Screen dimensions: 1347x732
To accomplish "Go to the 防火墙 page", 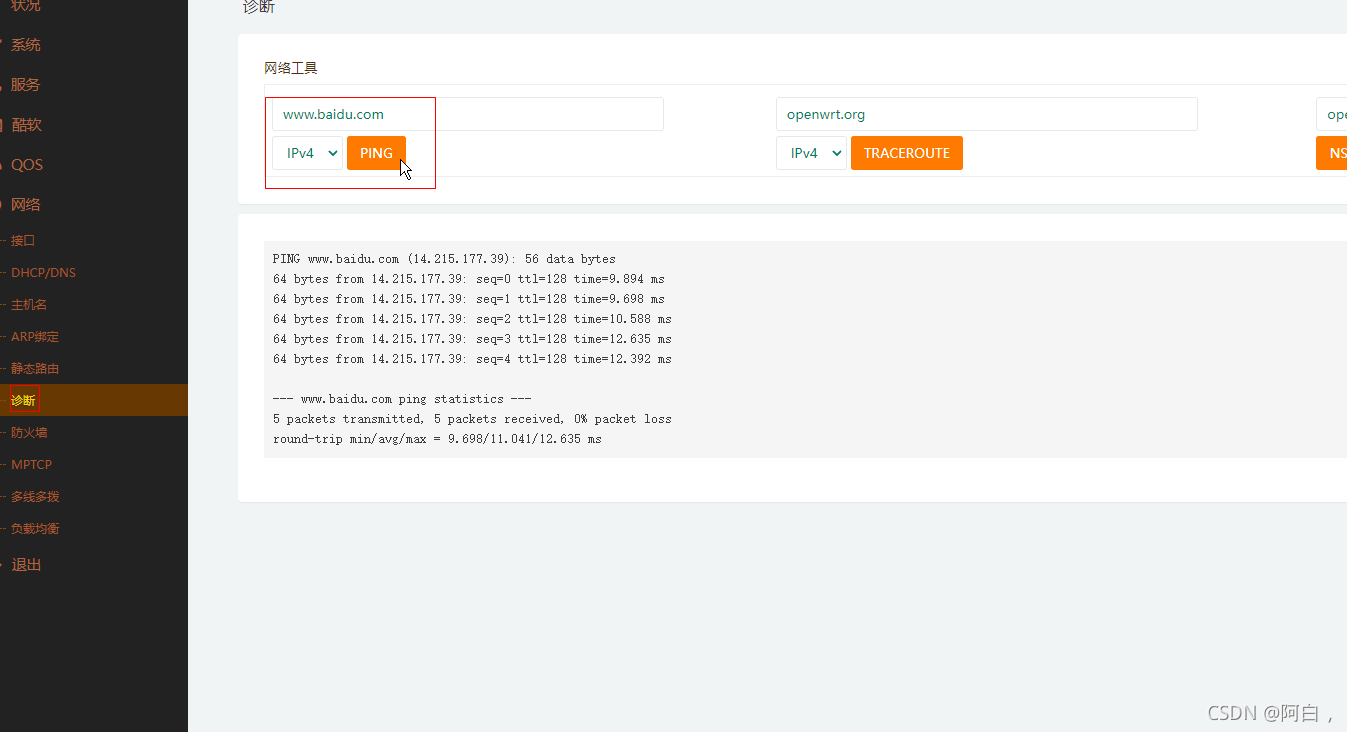I will [x=29, y=433].
